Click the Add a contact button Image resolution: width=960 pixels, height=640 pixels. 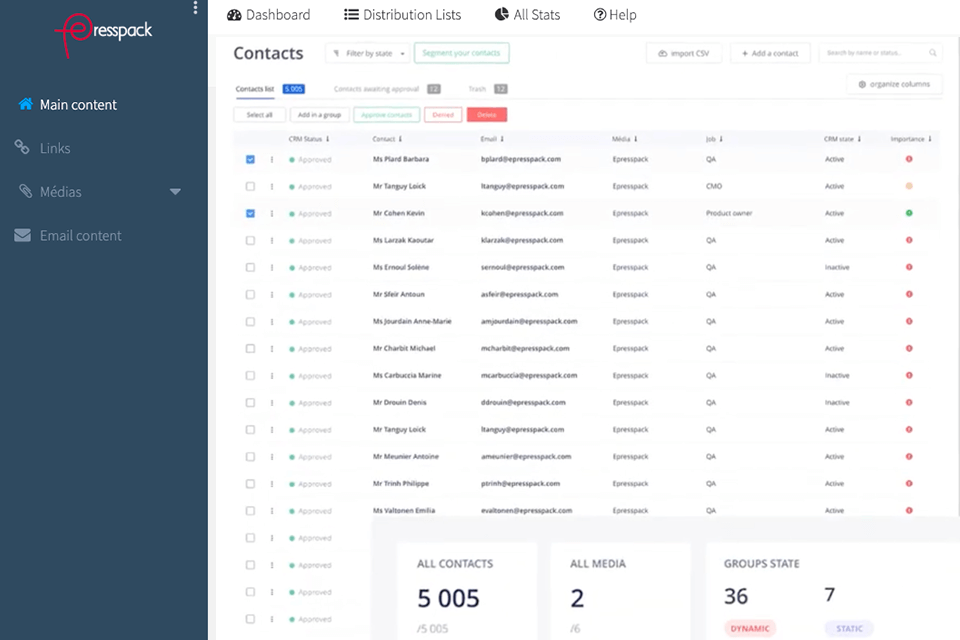[770, 53]
